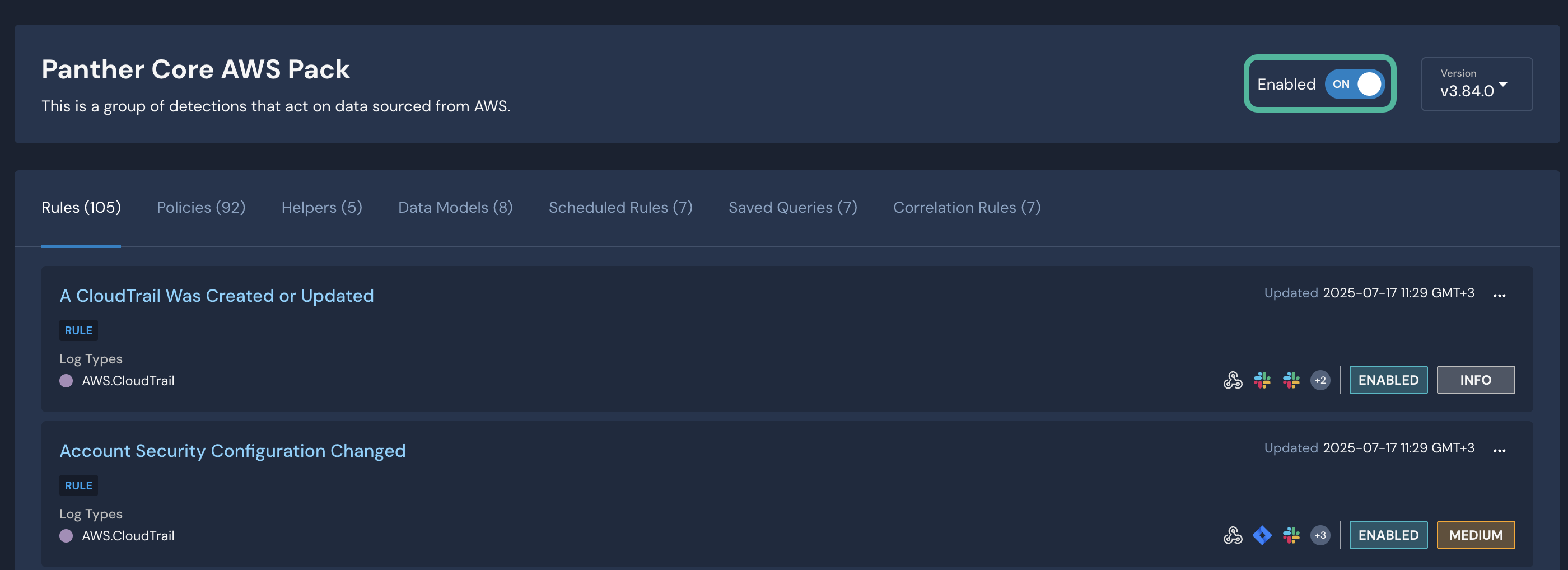Open the Jira destination icon on Account Security rule
Image resolution: width=1568 pixels, height=570 pixels.
[x=1262, y=535]
